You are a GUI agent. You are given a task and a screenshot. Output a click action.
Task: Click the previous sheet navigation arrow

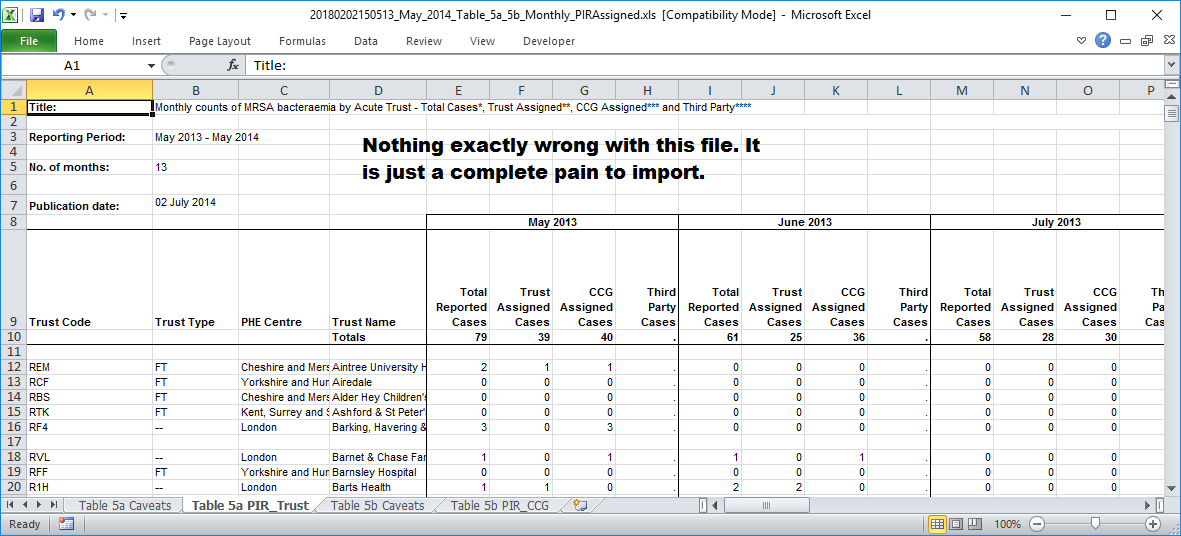24,504
